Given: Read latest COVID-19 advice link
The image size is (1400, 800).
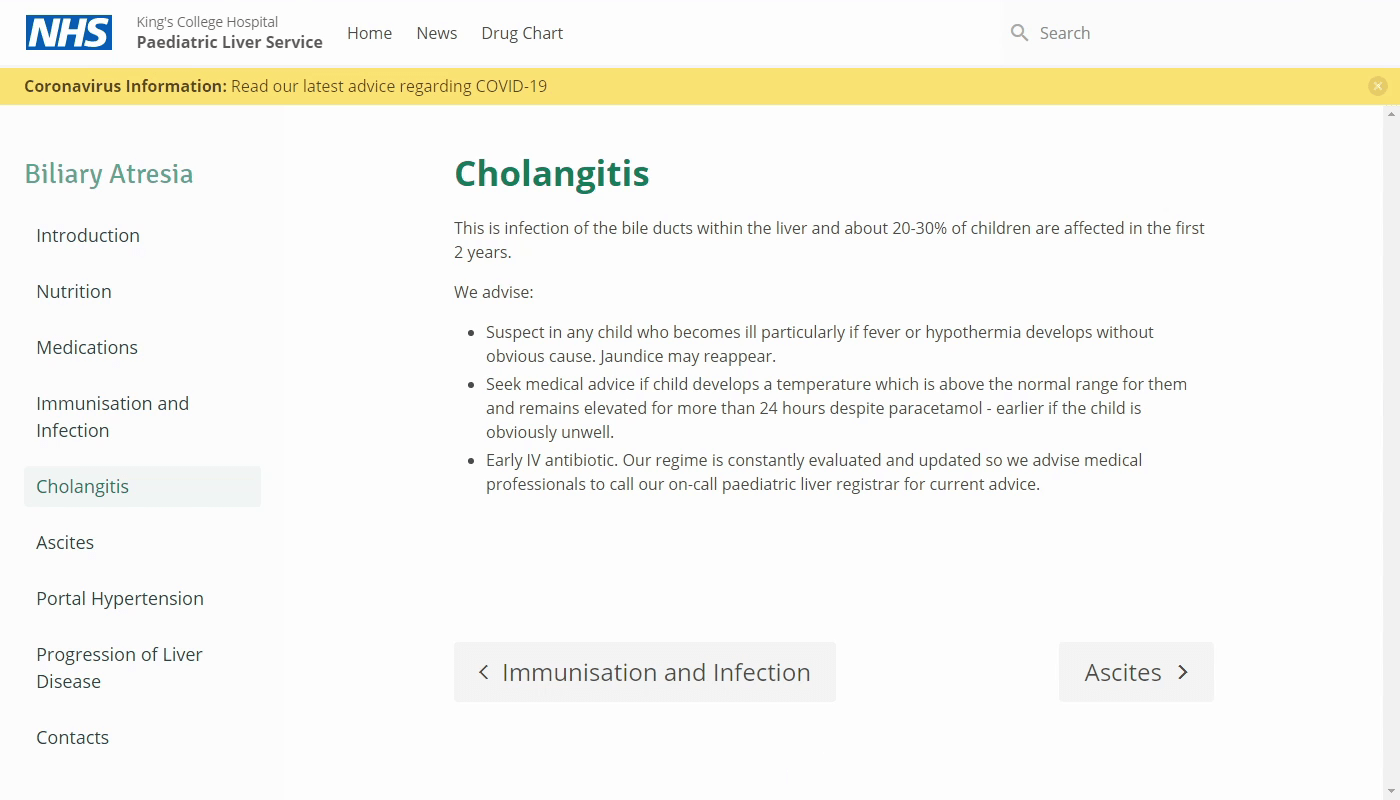Looking at the screenshot, I should point(389,86).
